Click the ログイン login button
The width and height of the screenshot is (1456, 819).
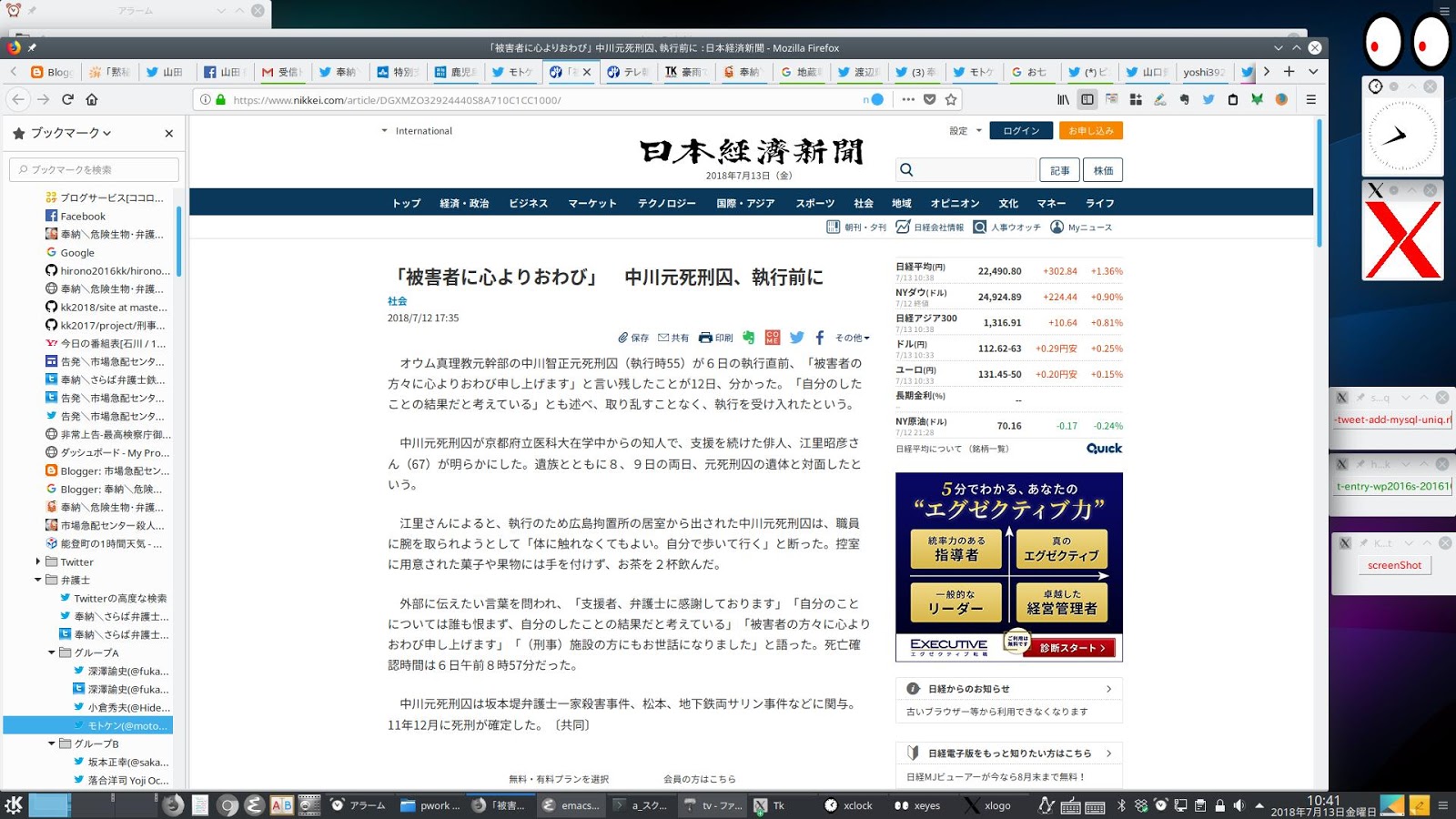pyautogui.click(x=1021, y=131)
